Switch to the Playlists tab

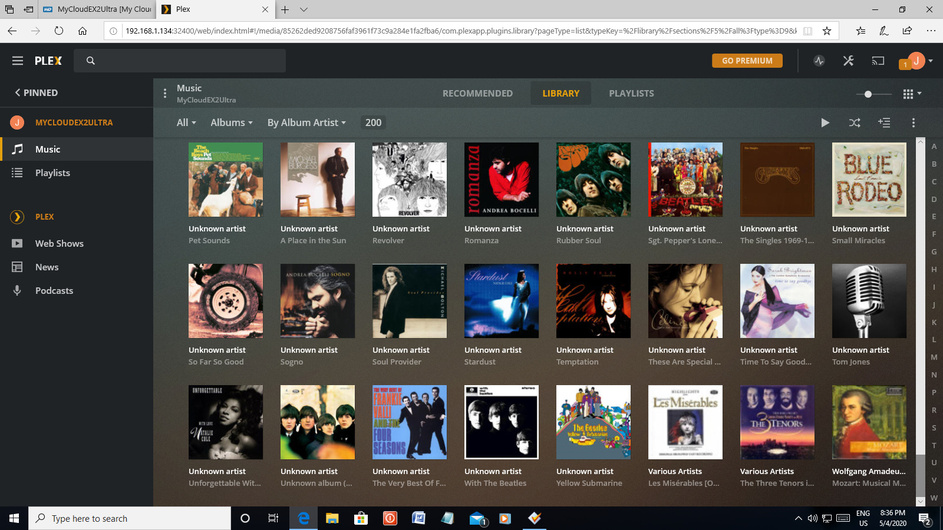click(x=631, y=93)
